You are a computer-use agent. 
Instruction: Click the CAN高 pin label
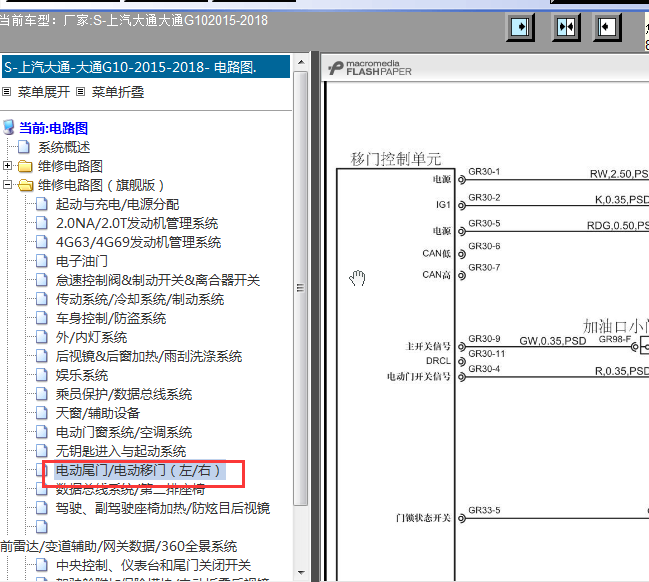point(436,275)
